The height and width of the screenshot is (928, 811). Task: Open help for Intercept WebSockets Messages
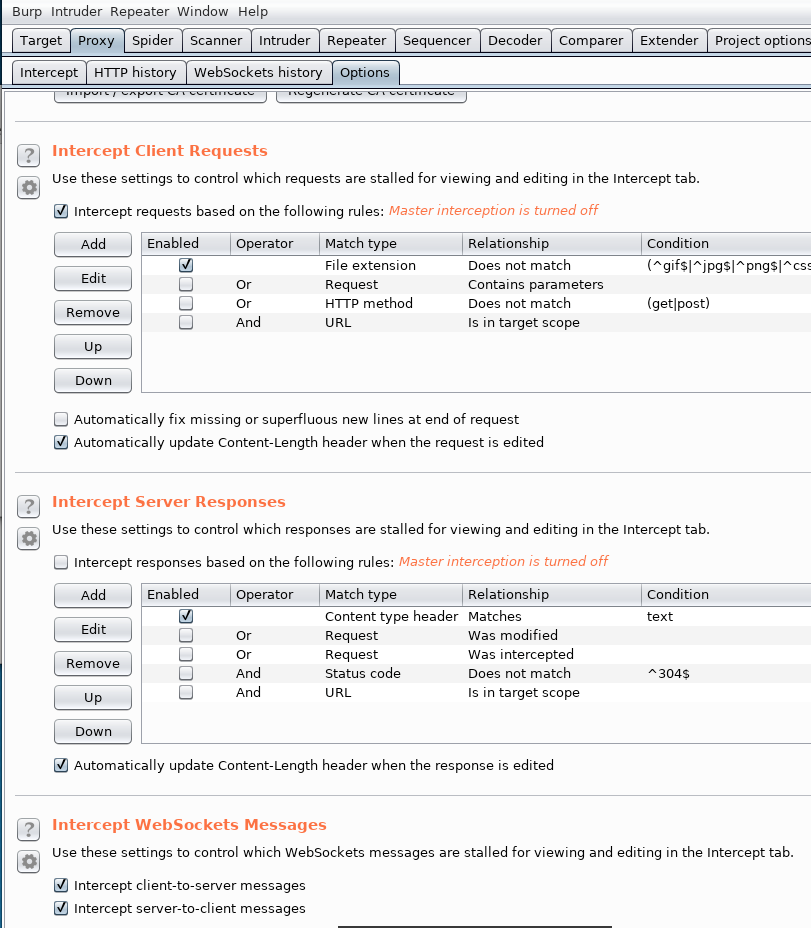pyautogui.click(x=28, y=830)
